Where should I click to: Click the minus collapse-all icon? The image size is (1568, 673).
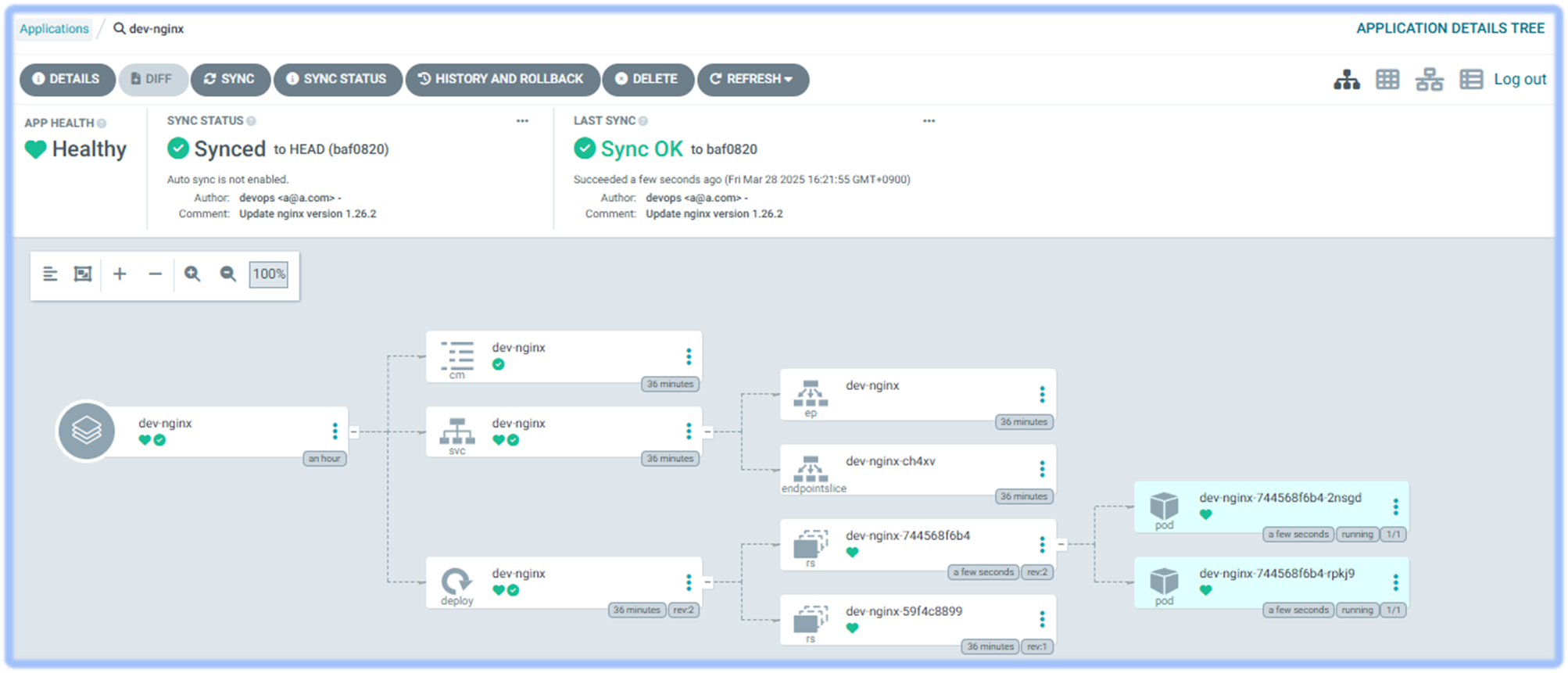tap(155, 274)
